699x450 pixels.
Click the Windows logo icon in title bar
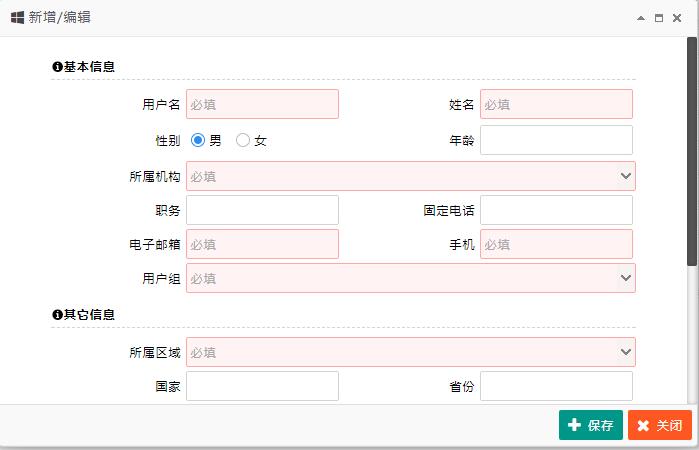(x=17, y=17)
